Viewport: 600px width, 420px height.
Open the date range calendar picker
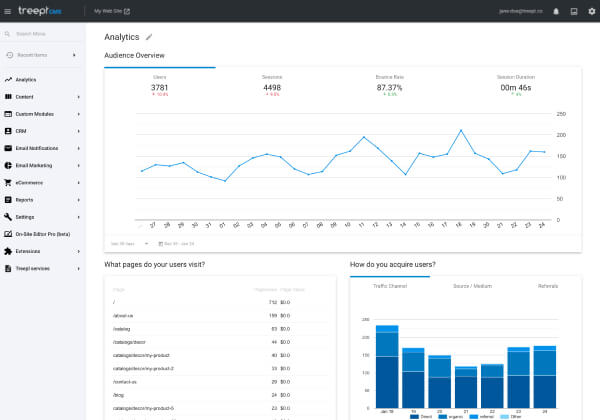coord(176,244)
